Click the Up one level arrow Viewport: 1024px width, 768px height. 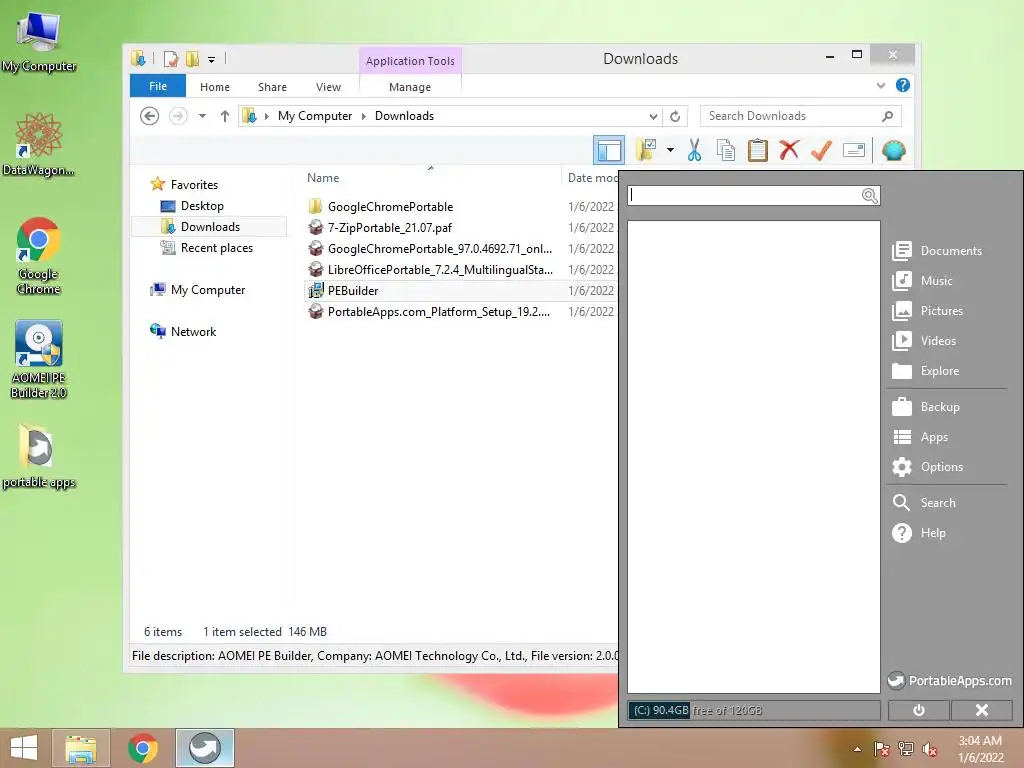(x=225, y=116)
